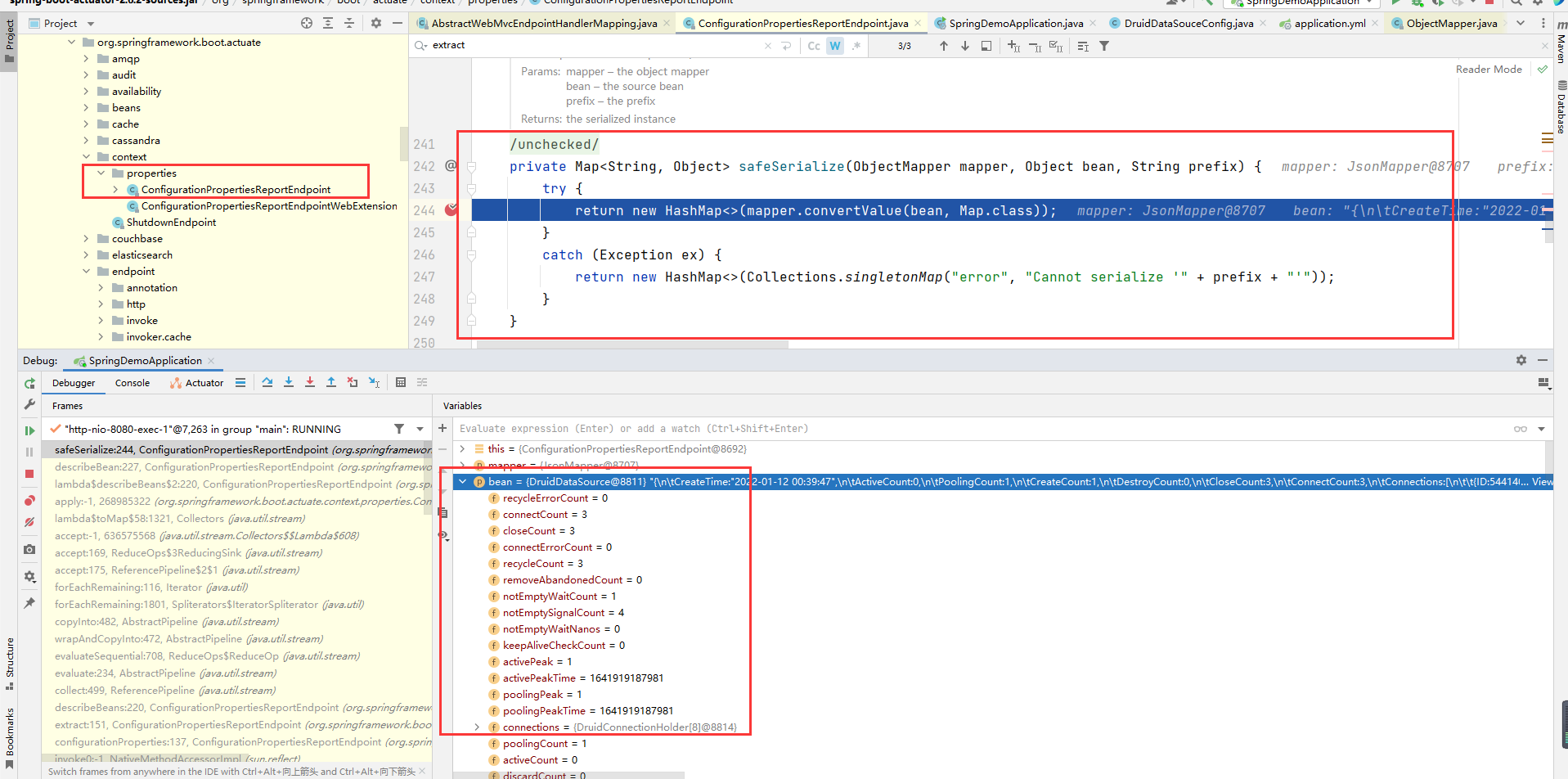Click the Step Over debugger icon
The image size is (1568, 779).
pos(267,382)
